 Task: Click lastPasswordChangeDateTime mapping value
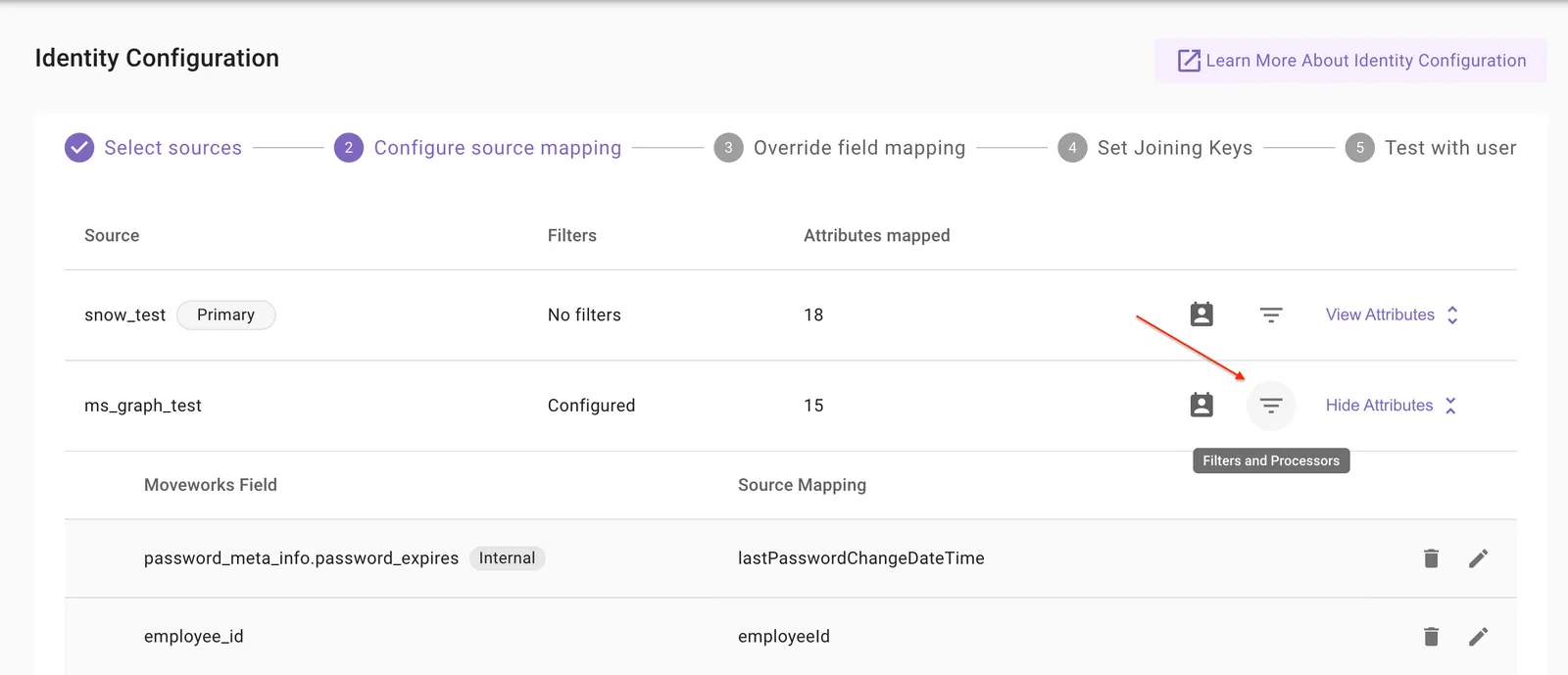[861, 558]
